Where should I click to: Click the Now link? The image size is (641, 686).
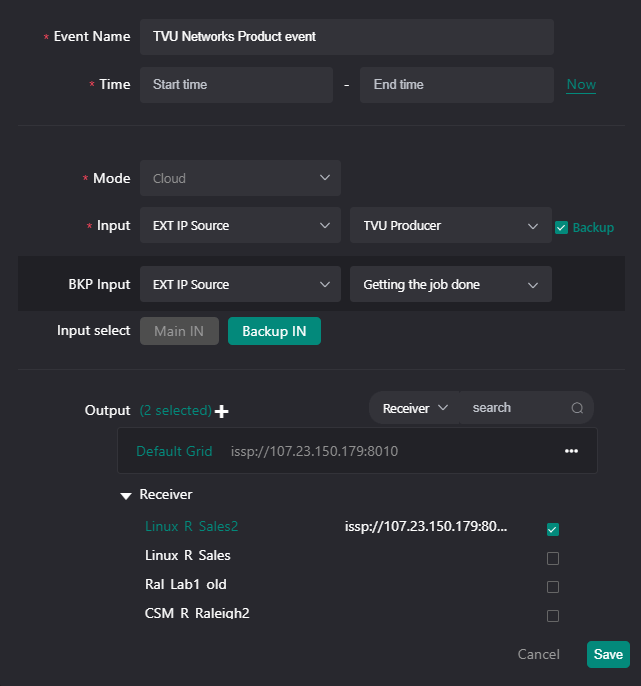pos(581,84)
